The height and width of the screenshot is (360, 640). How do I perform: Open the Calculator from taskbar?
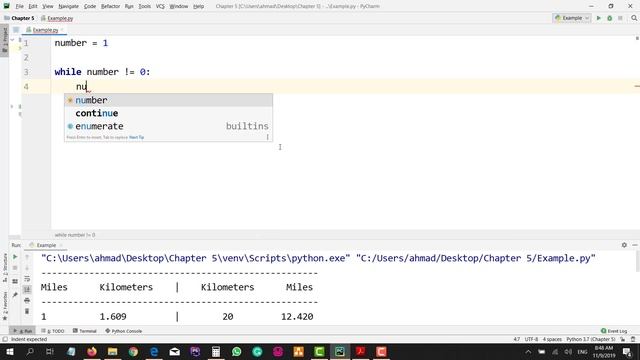pos(216,351)
